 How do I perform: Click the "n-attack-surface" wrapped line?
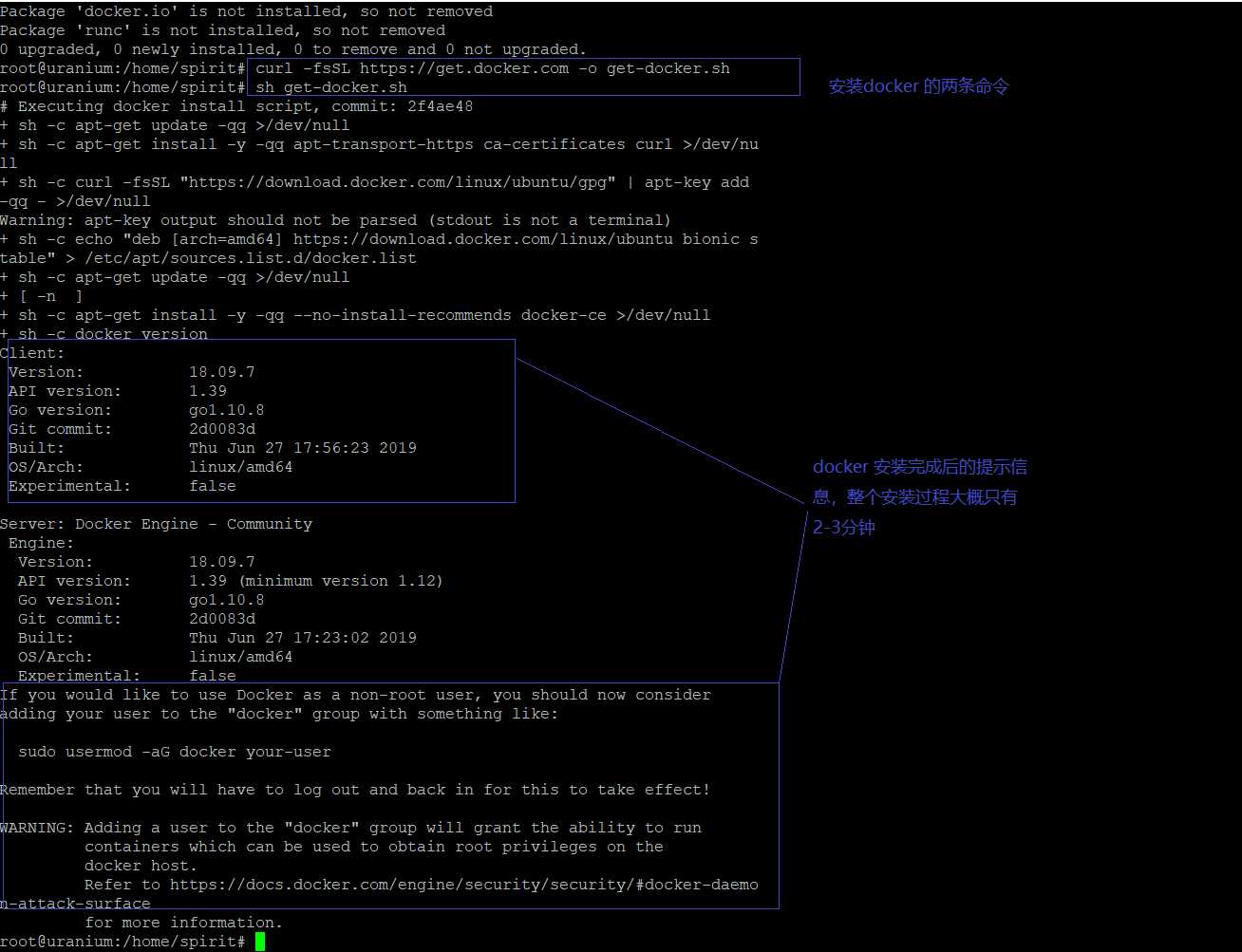75,904
